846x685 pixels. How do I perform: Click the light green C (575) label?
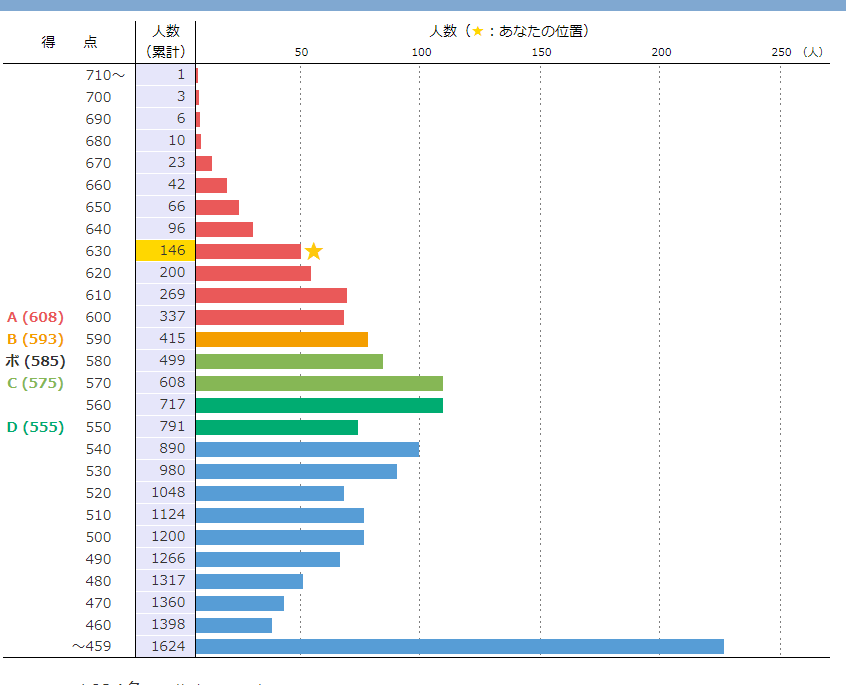point(35,383)
